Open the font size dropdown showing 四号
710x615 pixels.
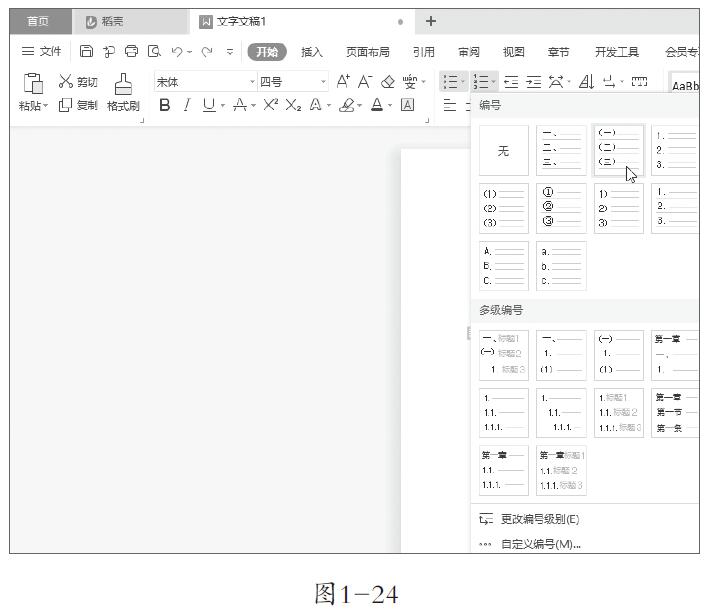[x=323, y=82]
